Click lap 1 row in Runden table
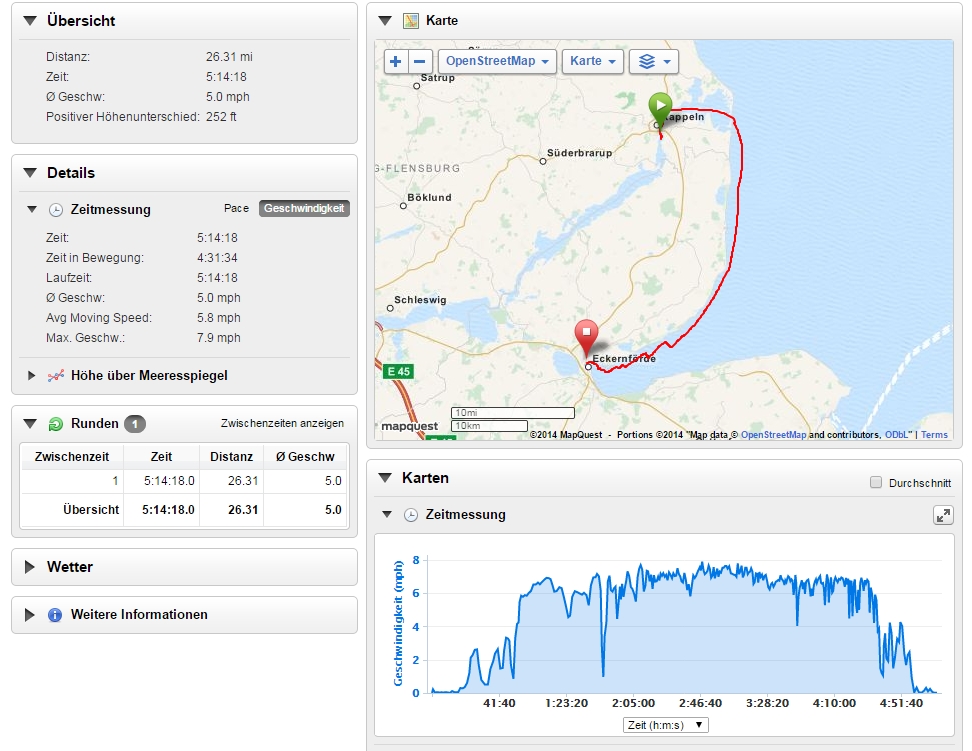 (184, 481)
